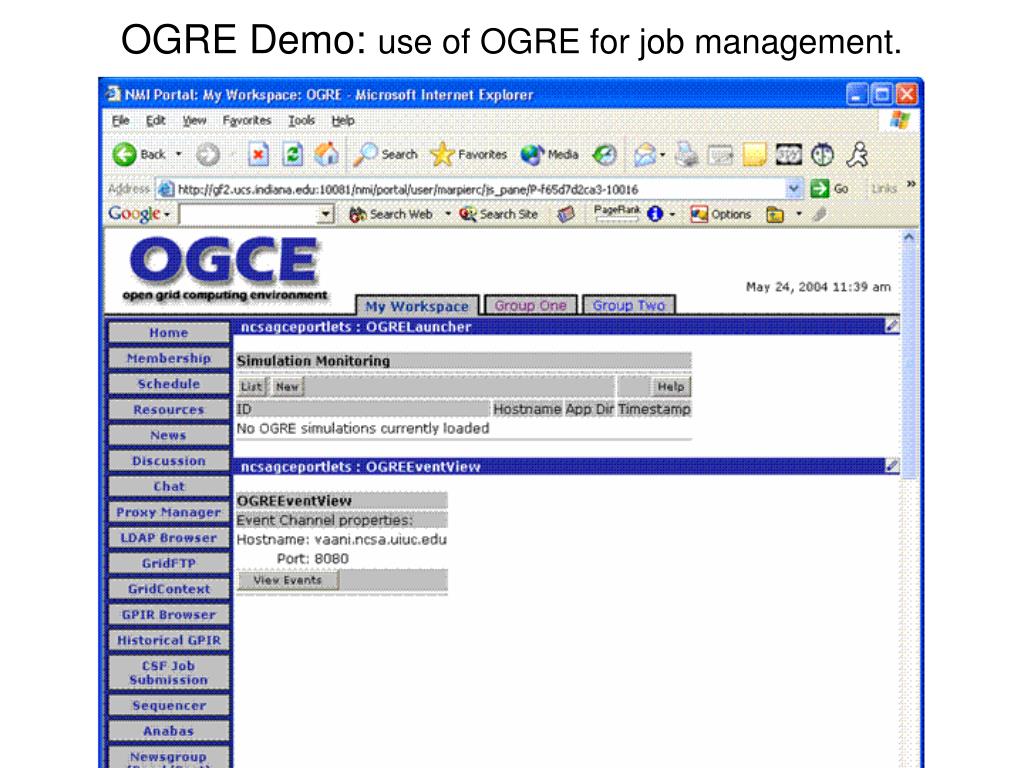Open GridFTP in the sidebar
Image resolution: width=1024 pixels, height=768 pixels.
click(x=169, y=563)
